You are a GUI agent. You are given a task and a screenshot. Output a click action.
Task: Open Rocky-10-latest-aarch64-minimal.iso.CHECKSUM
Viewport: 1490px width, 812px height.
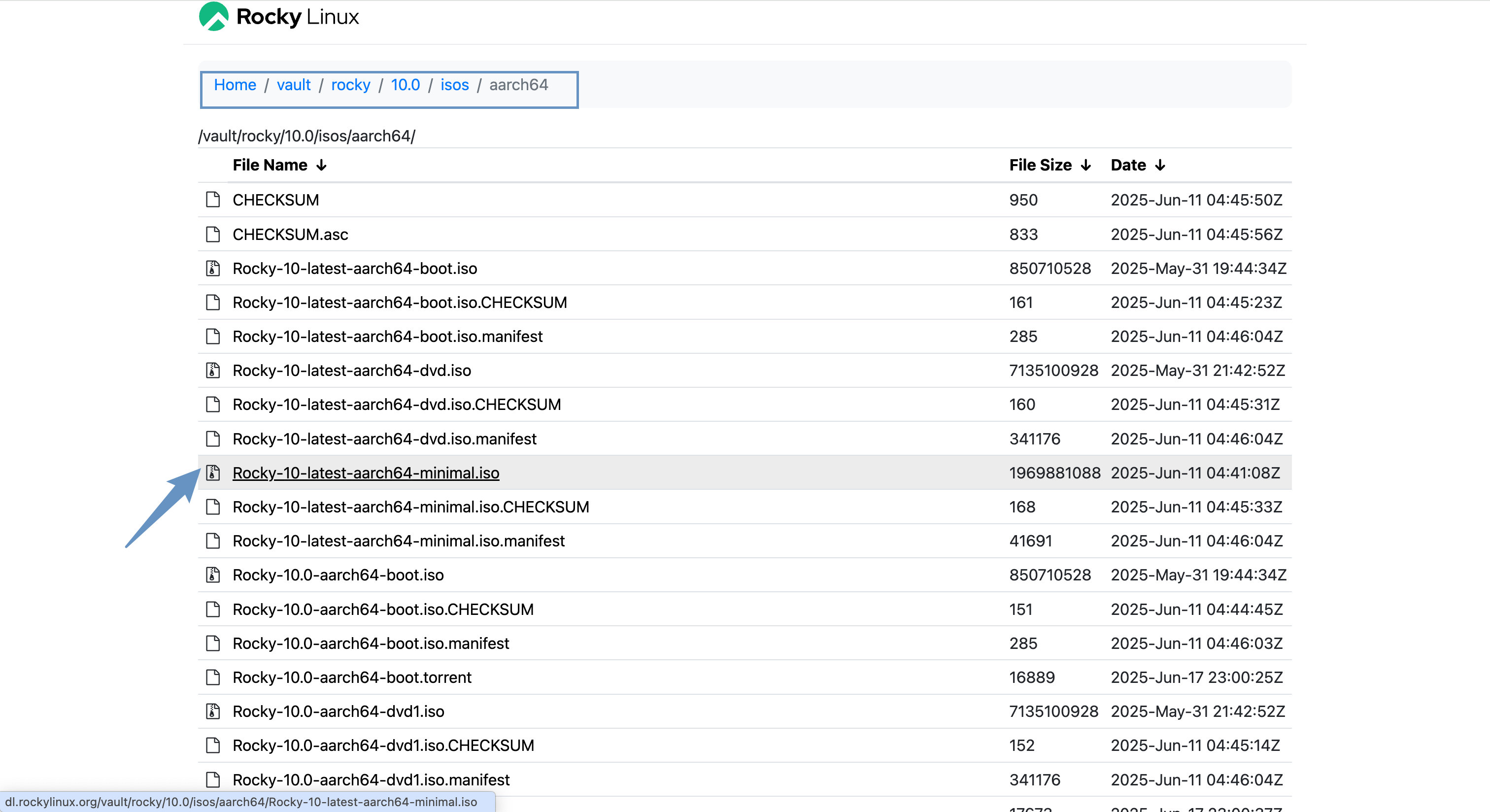[x=410, y=507]
